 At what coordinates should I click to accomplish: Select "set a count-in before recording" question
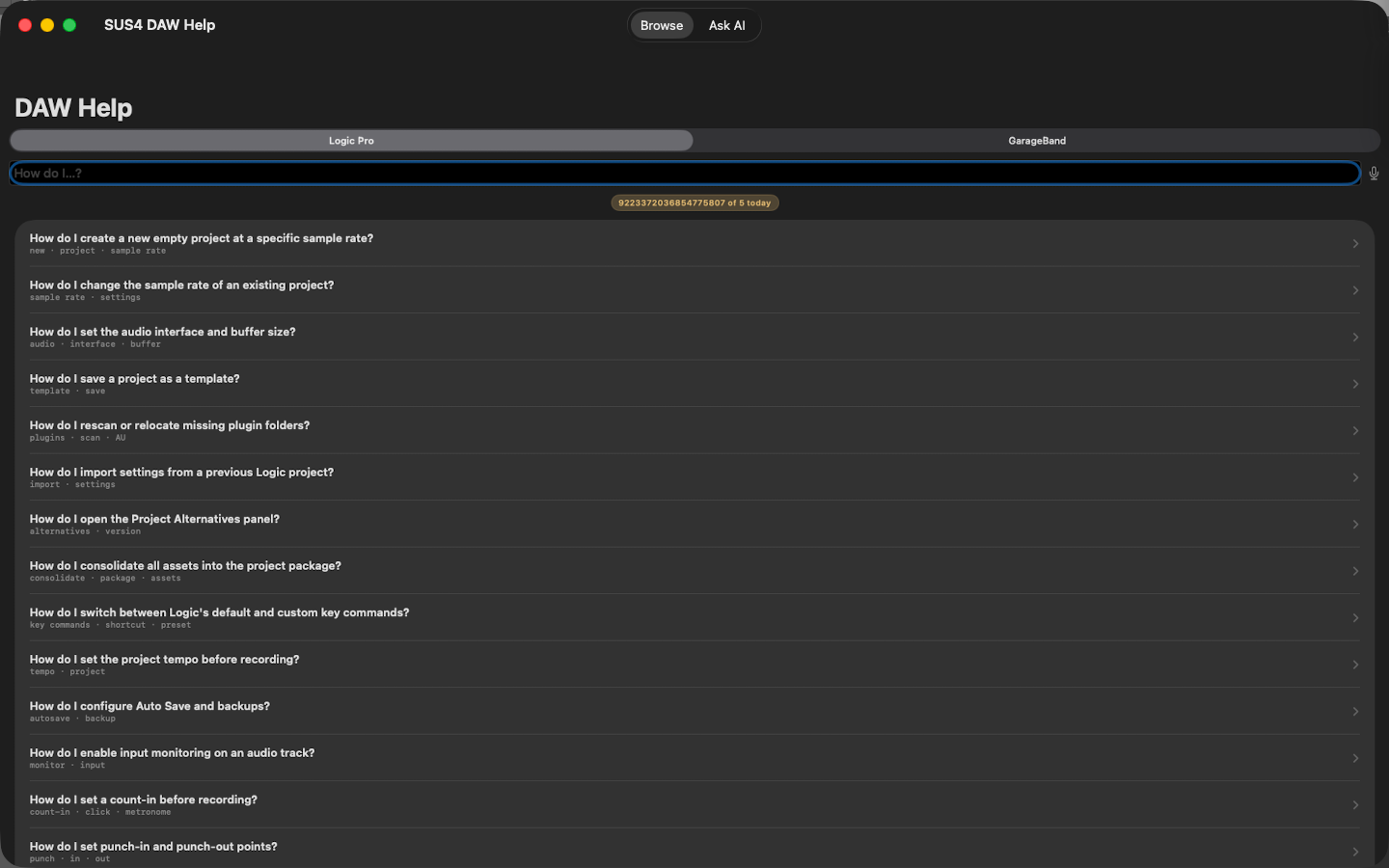[694, 804]
